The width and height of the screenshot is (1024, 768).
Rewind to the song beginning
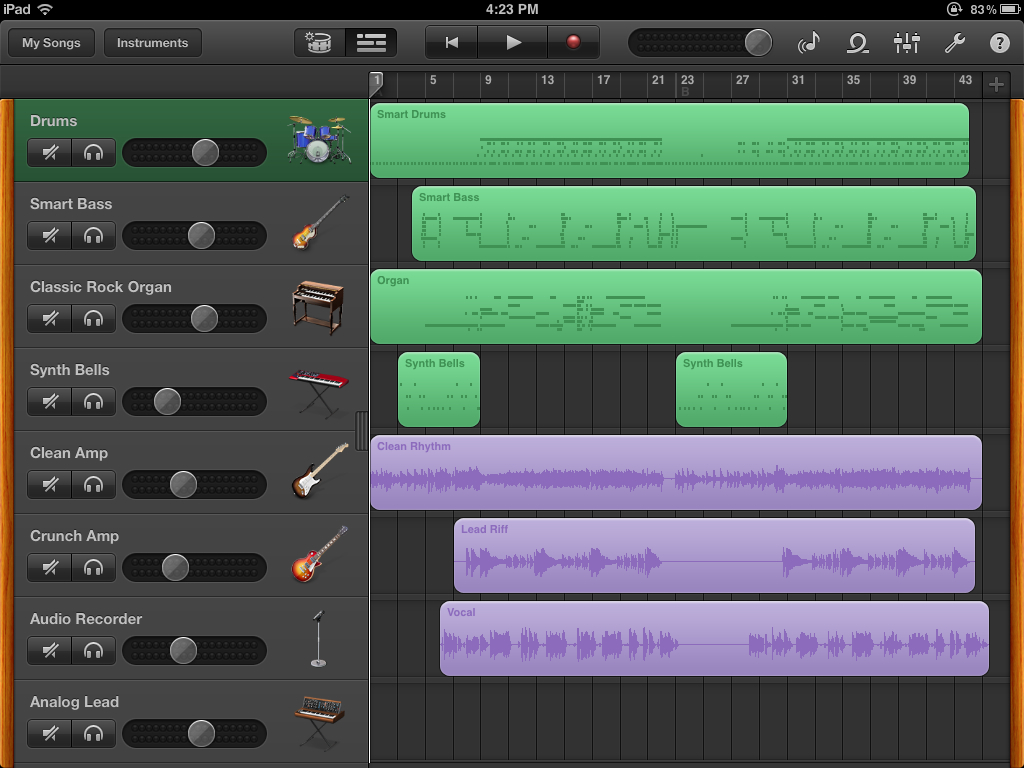pyautogui.click(x=452, y=42)
